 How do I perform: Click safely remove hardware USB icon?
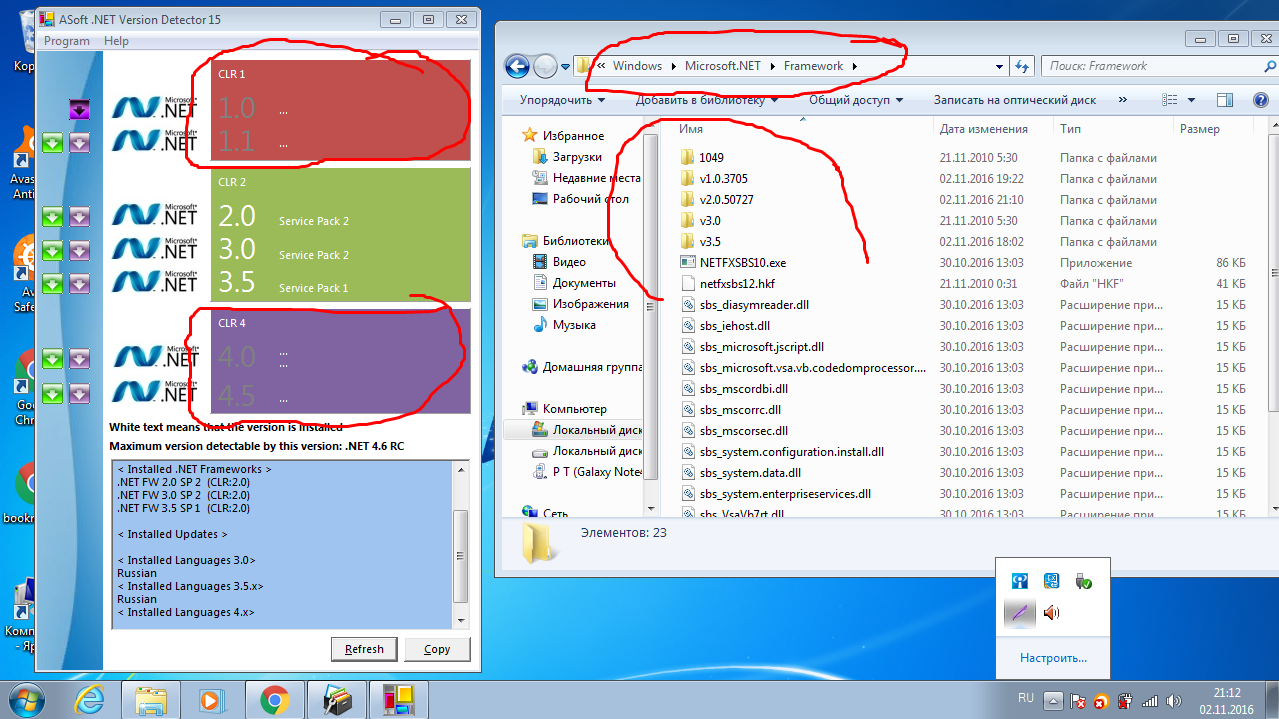click(x=1083, y=581)
